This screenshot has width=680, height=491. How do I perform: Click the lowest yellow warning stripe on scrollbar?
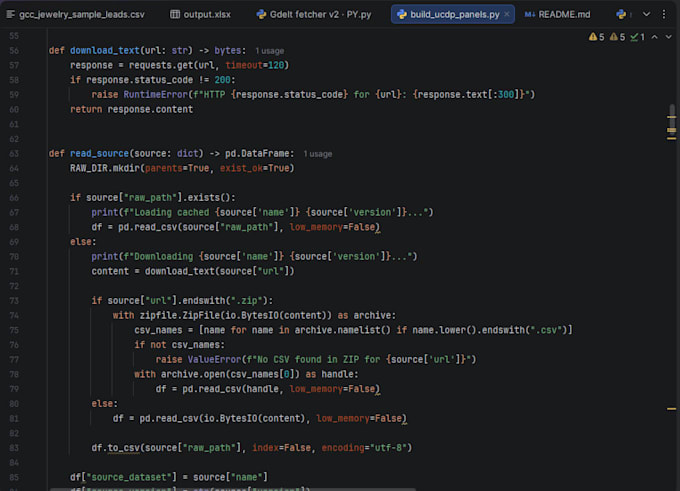pyautogui.click(x=671, y=409)
